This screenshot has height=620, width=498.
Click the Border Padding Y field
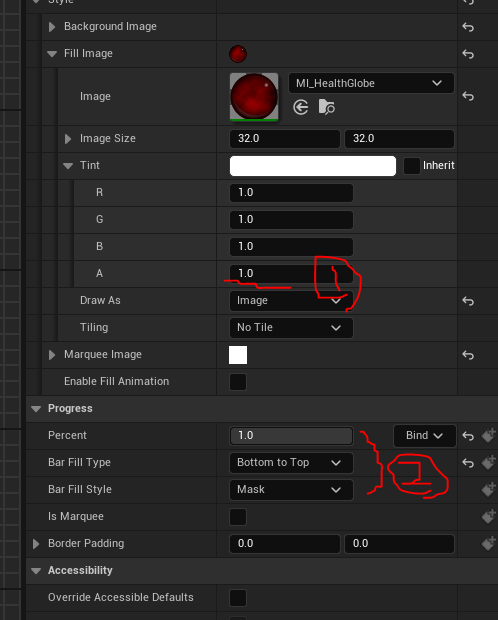click(399, 544)
